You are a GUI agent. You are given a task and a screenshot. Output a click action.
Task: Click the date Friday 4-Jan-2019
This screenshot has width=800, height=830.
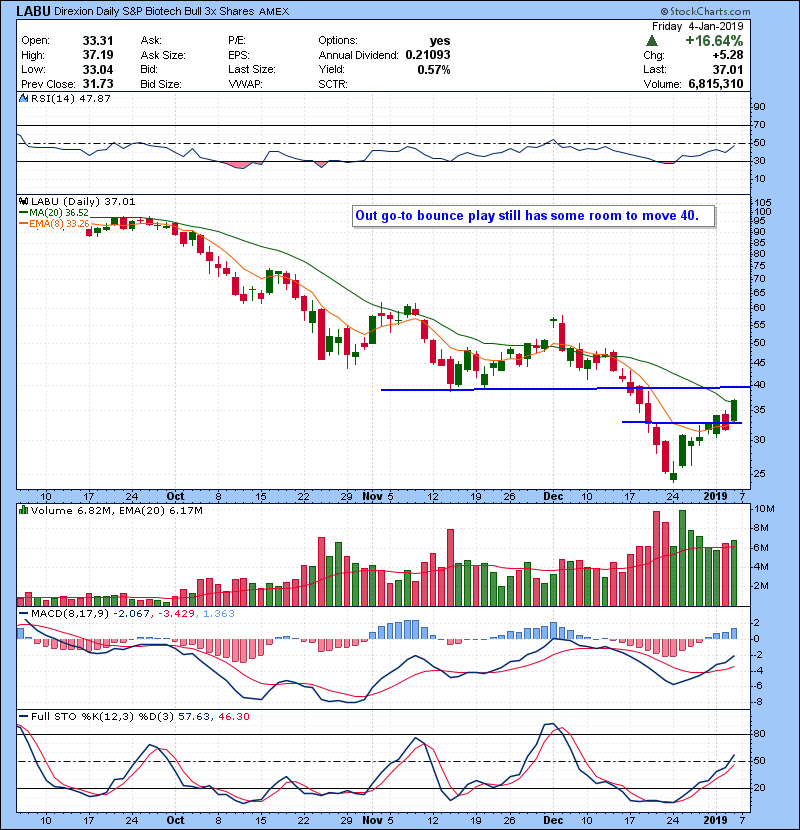[697, 26]
